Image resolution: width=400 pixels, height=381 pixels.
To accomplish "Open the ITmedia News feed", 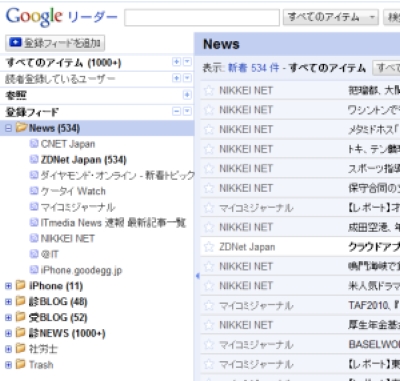I will pyautogui.click(x=113, y=223).
